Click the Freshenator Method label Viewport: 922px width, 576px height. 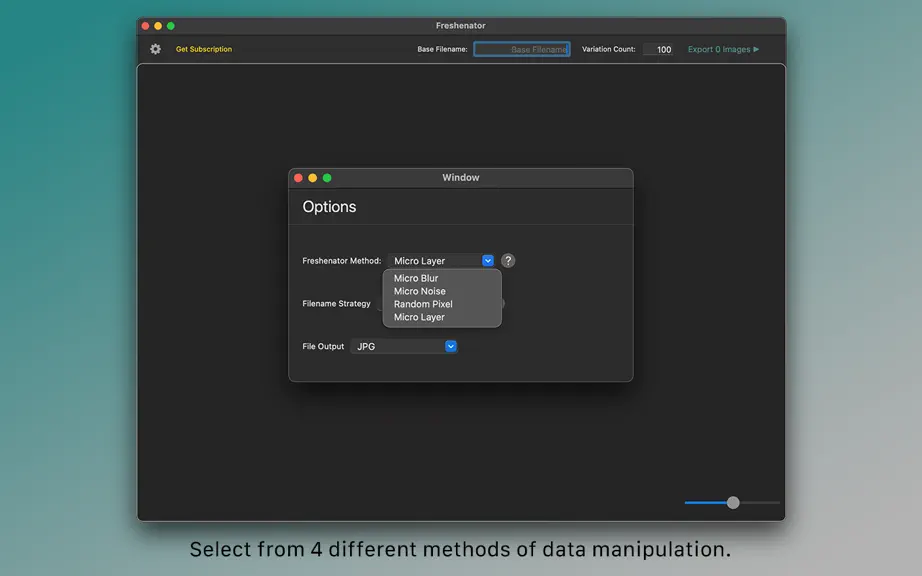tap(342, 261)
